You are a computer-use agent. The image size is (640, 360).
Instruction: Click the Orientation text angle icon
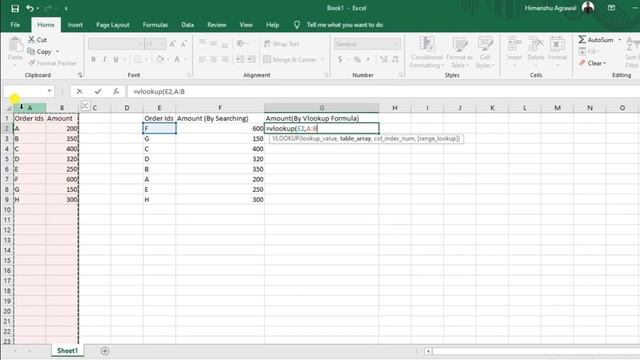click(240, 44)
